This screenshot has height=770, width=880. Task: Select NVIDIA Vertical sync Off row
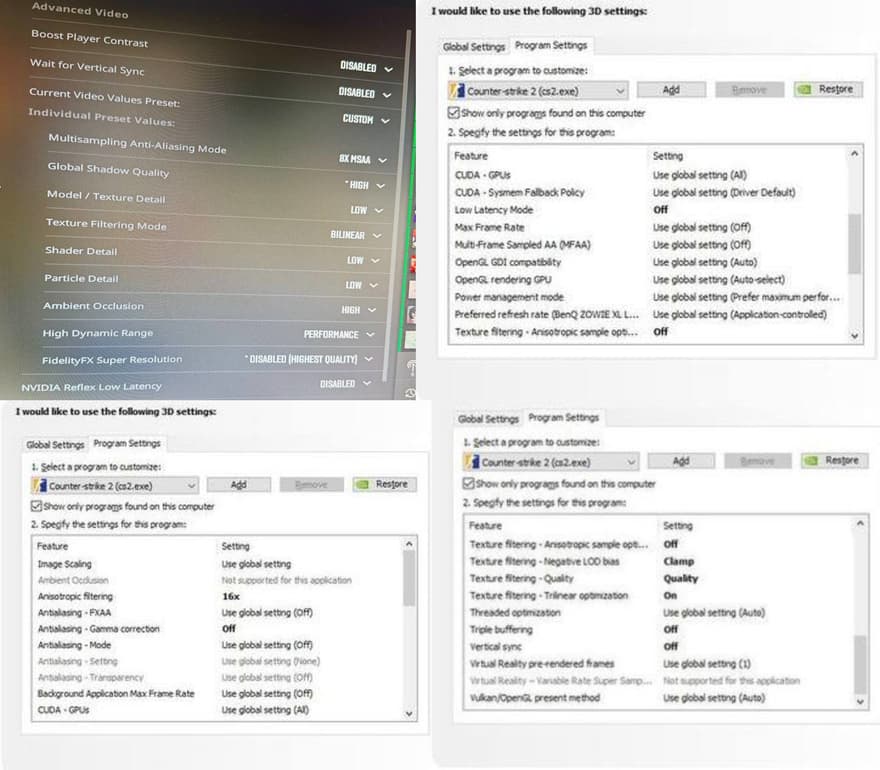[x=659, y=647]
